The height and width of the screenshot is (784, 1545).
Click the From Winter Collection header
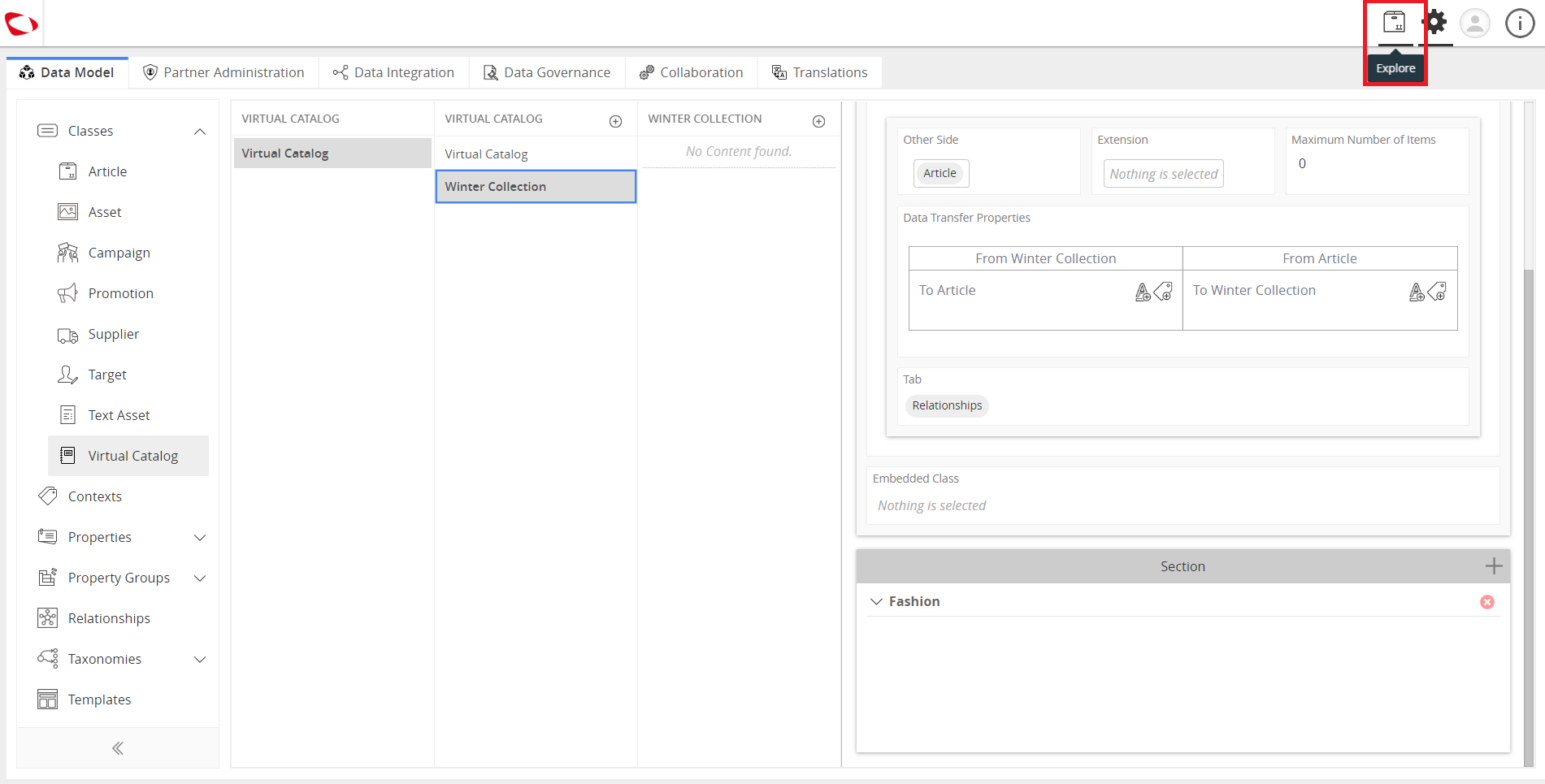point(1045,258)
